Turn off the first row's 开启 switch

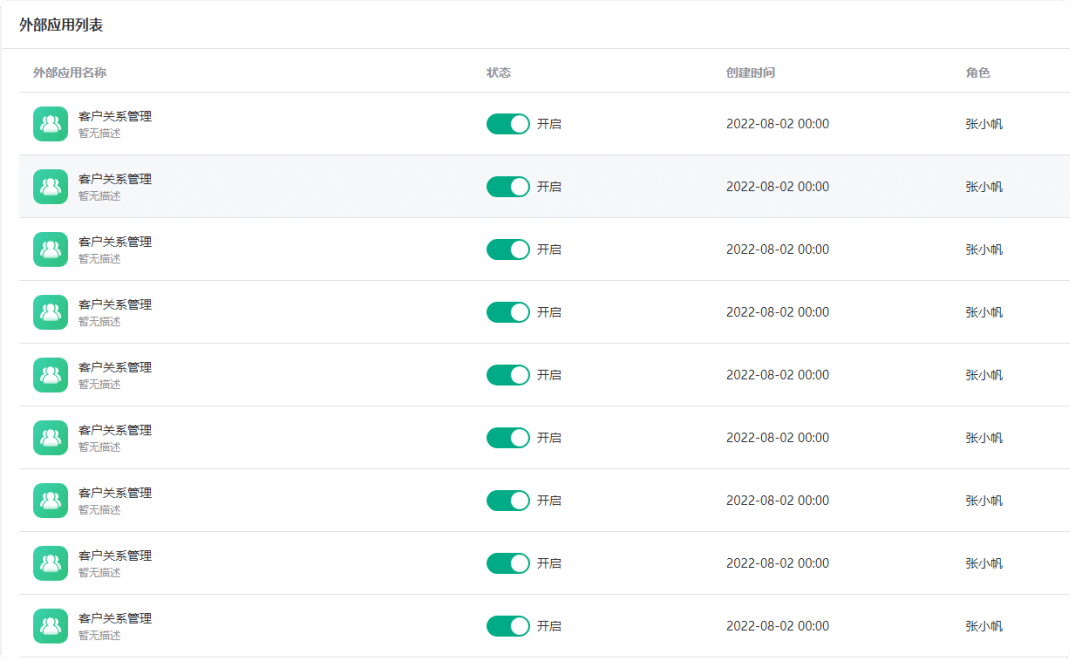click(x=508, y=124)
